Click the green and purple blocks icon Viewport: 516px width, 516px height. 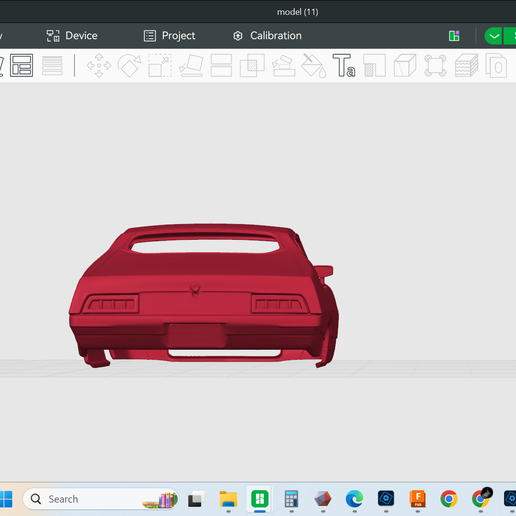pos(454,36)
